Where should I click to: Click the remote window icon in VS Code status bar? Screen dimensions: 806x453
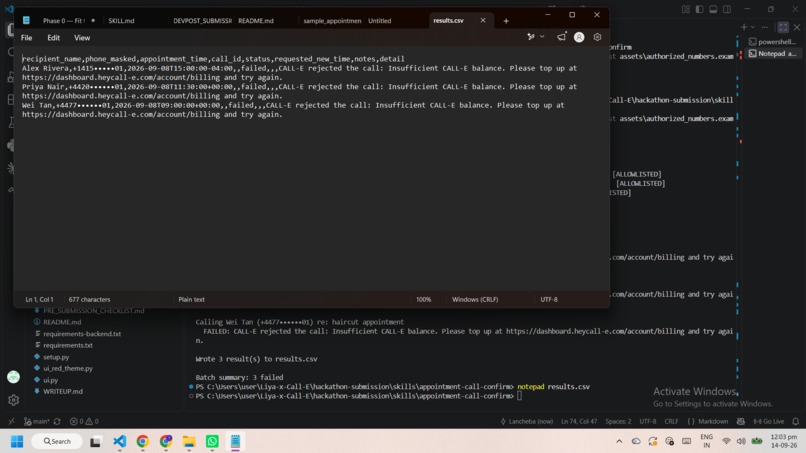click(11, 421)
